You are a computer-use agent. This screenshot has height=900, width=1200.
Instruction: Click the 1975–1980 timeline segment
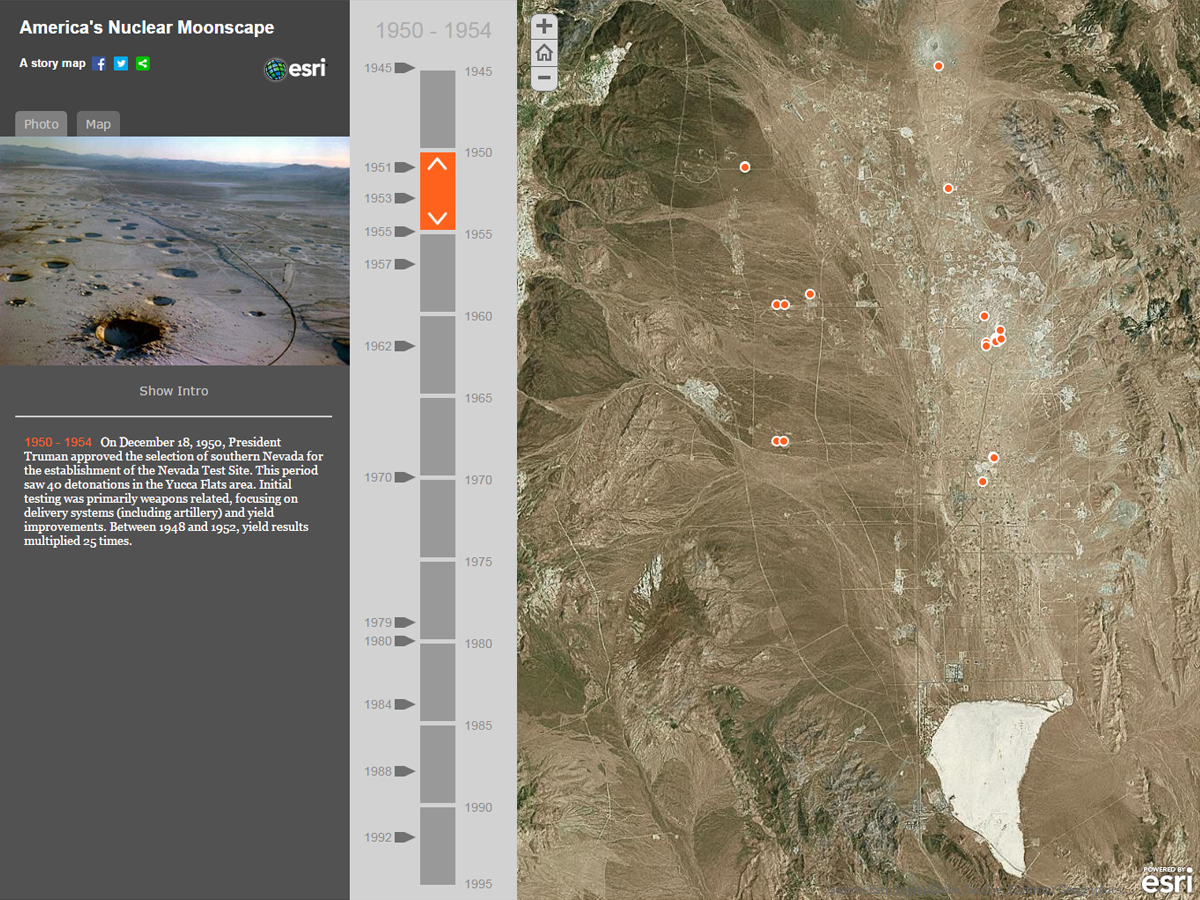[437, 600]
